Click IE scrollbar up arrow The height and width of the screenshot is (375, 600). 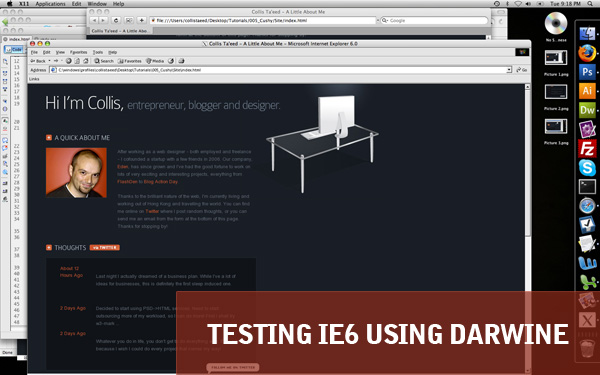point(527,87)
